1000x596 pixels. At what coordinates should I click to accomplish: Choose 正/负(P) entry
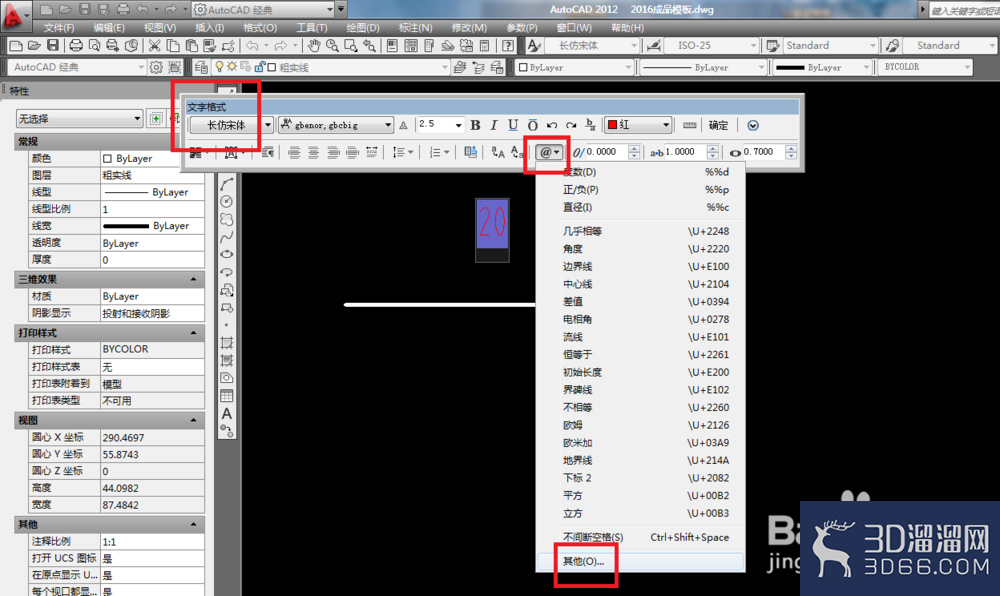click(641, 189)
